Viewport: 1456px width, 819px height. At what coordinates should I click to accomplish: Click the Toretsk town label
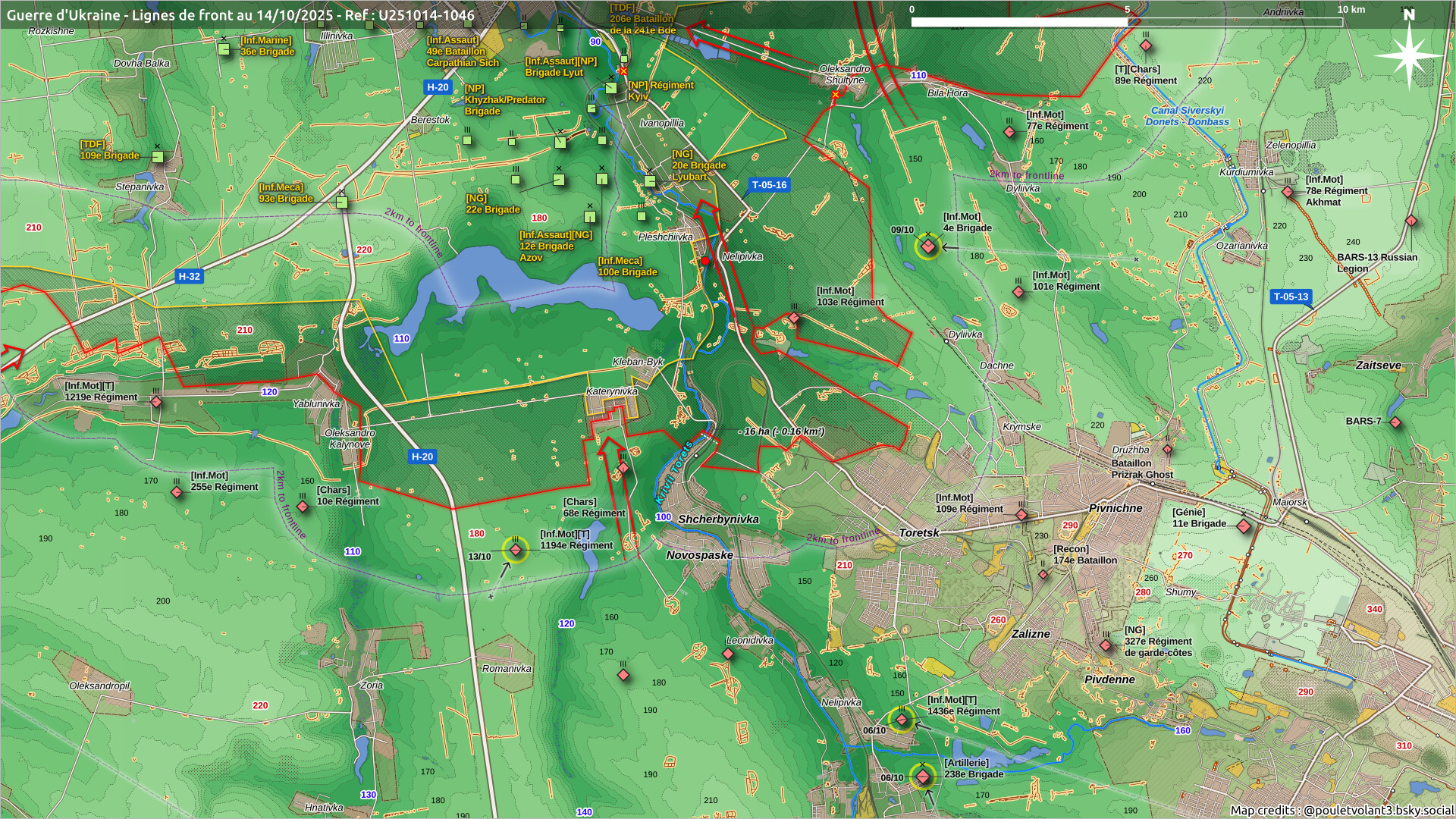point(918,533)
